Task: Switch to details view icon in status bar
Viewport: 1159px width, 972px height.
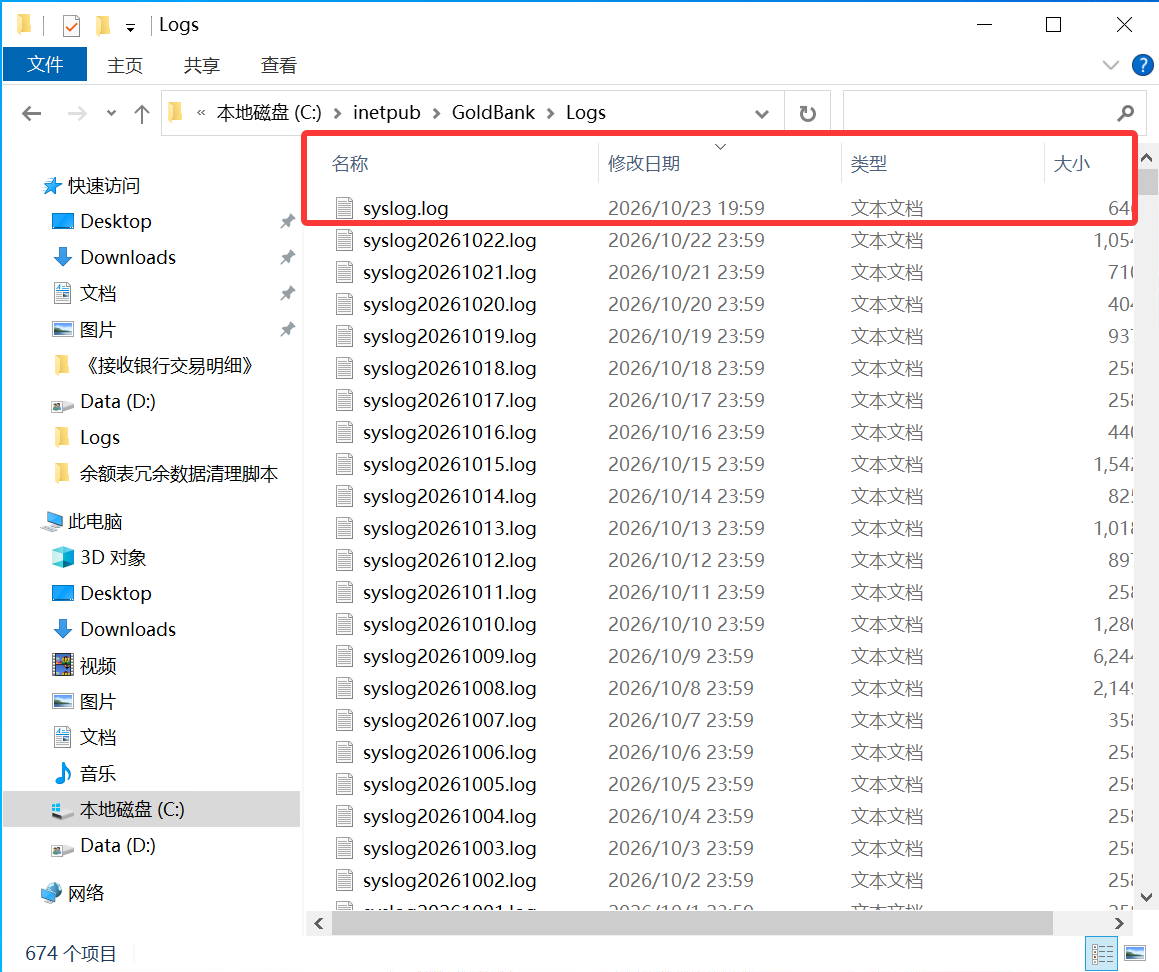Action: pyautogui.click(x=1101, y=954)
